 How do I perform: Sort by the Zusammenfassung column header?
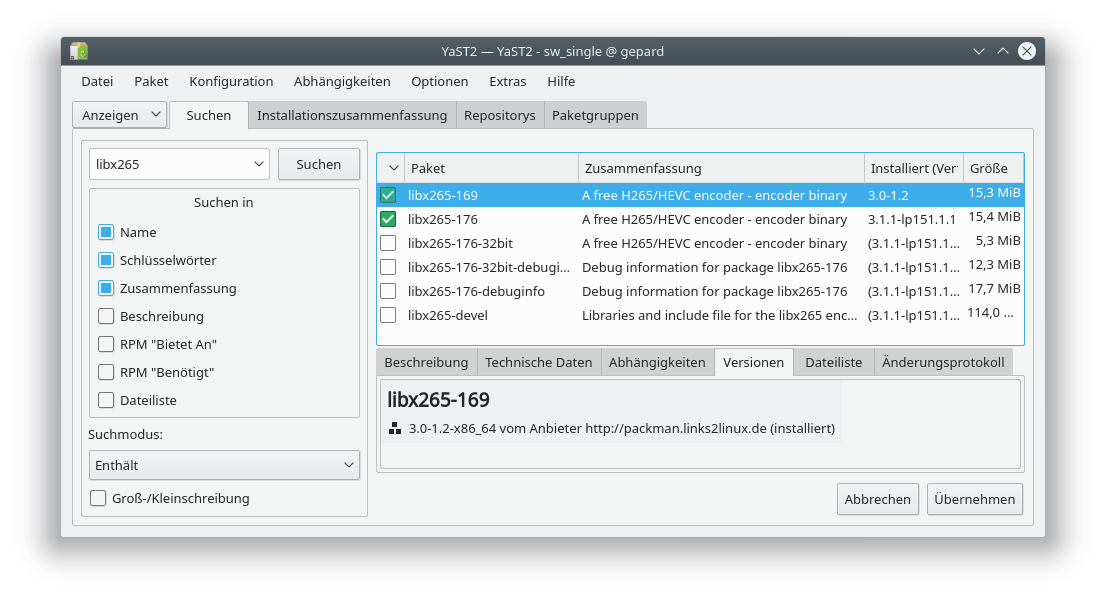(721, 169)
